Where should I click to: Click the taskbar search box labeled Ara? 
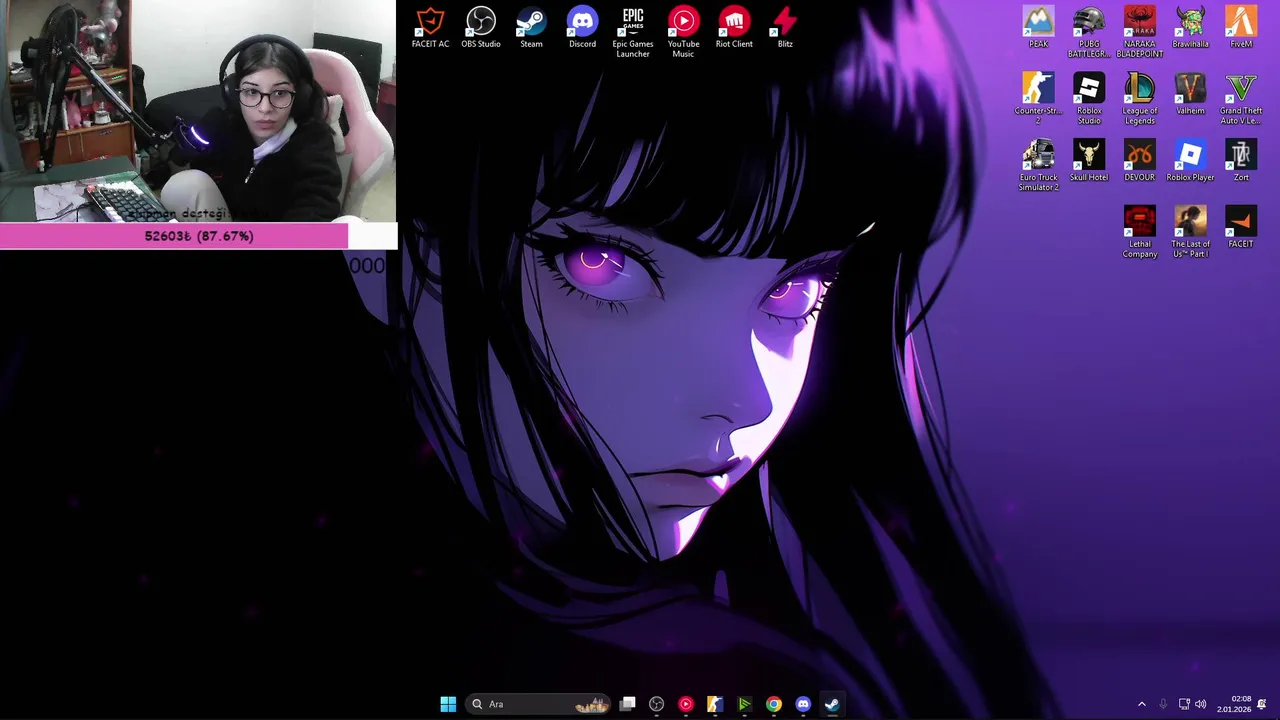click(539, 704)
